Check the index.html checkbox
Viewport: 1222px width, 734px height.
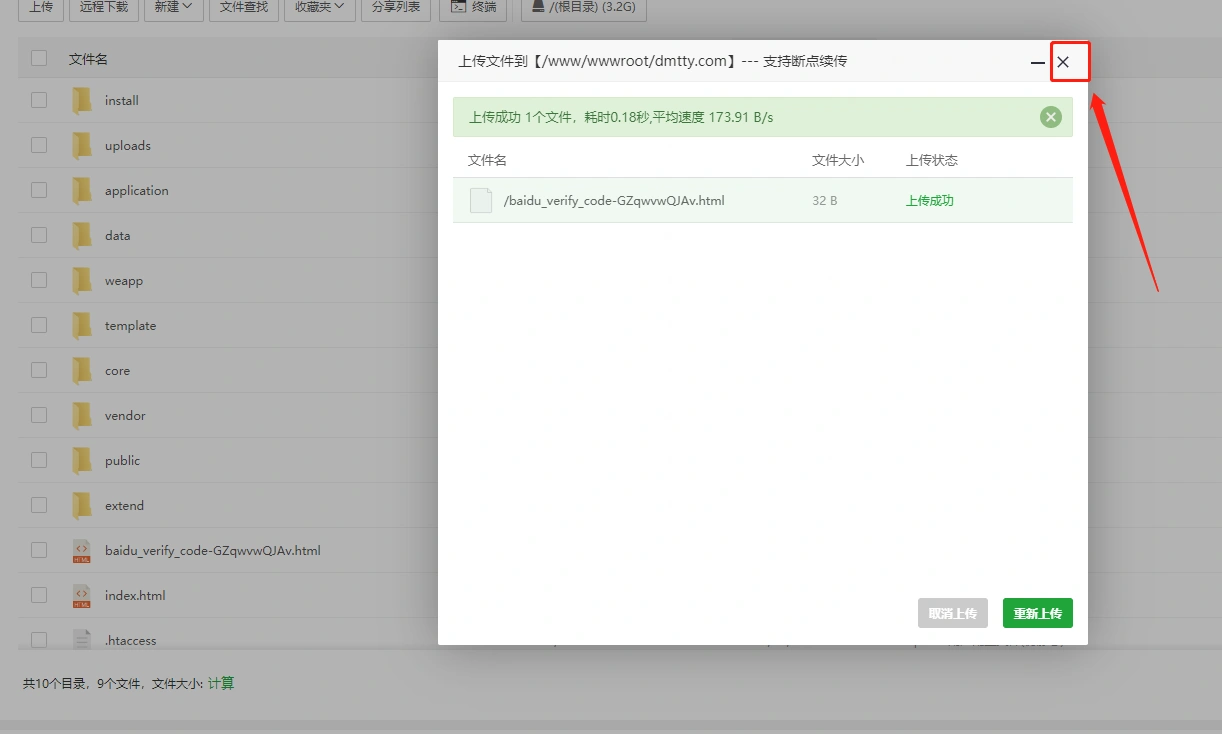click(39, 595)
